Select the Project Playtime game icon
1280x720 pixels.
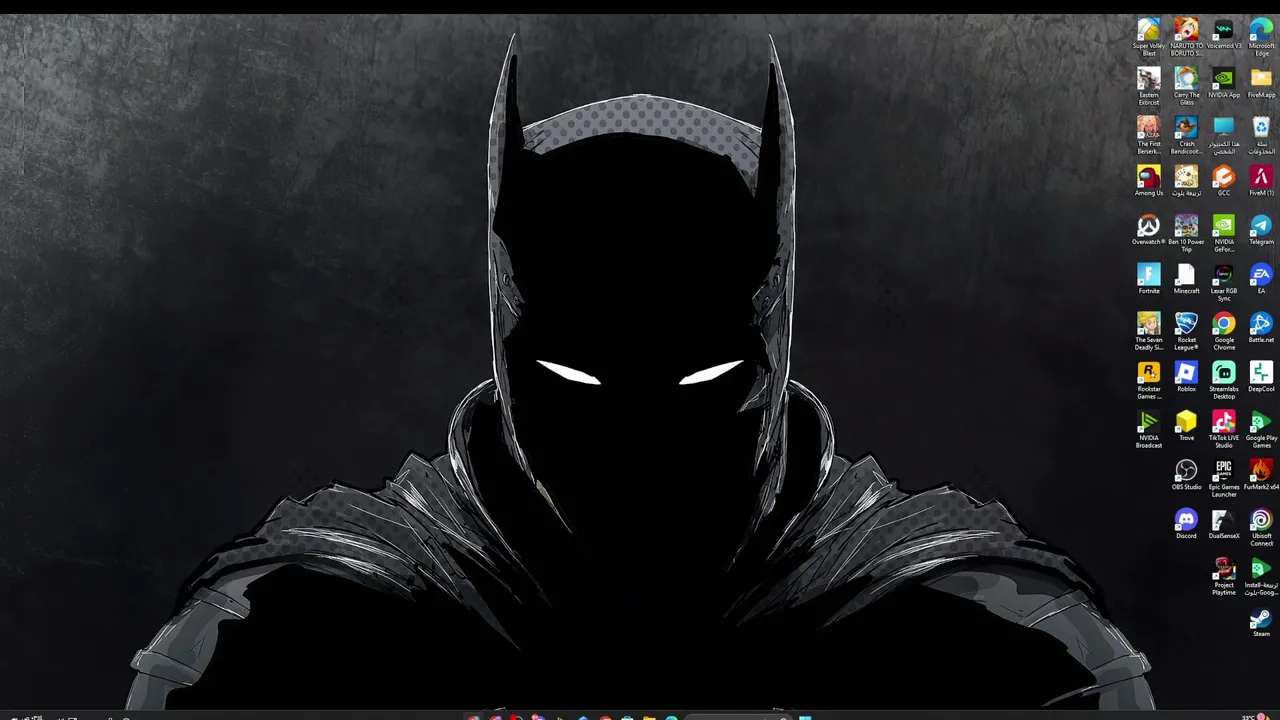click(x=1224, y=569)
